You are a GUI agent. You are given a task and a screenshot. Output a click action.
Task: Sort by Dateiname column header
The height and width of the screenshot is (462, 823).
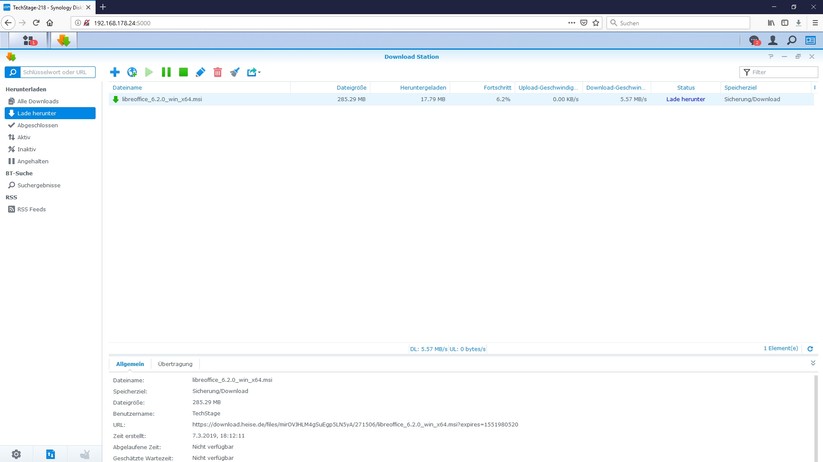click(x=127, y=88)
